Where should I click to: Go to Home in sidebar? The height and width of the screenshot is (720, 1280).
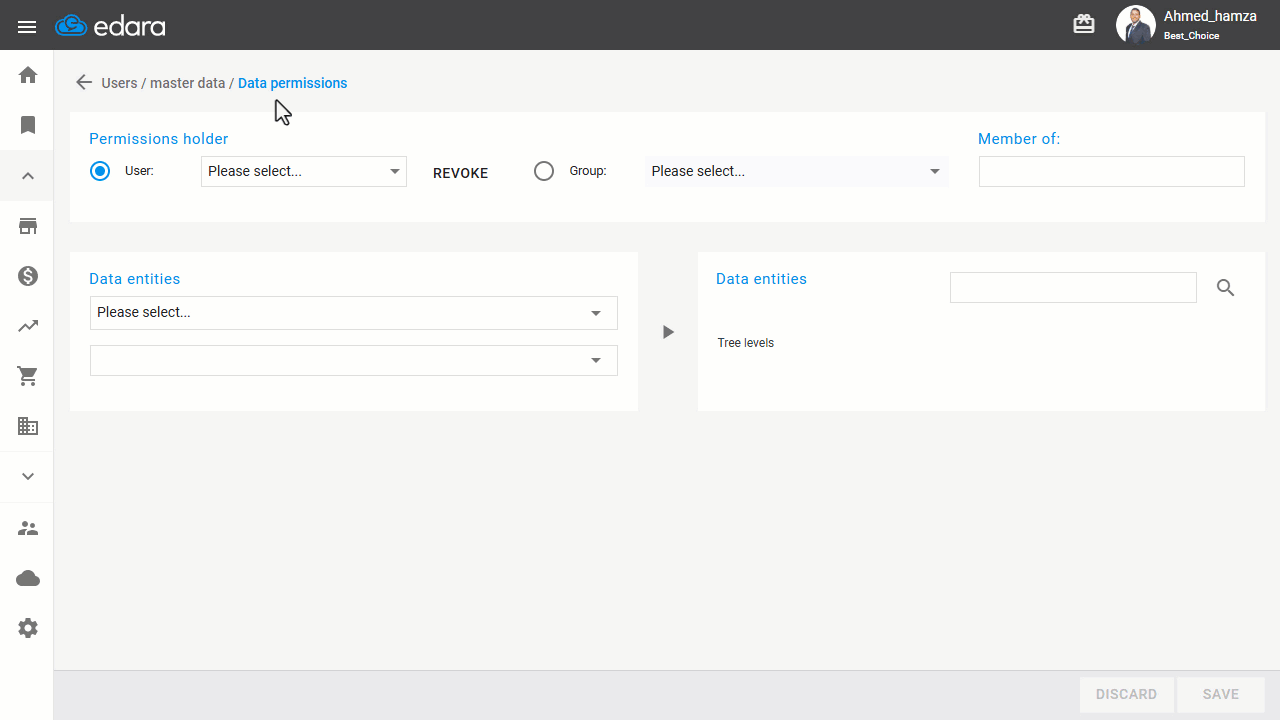[x=28, y=75]
